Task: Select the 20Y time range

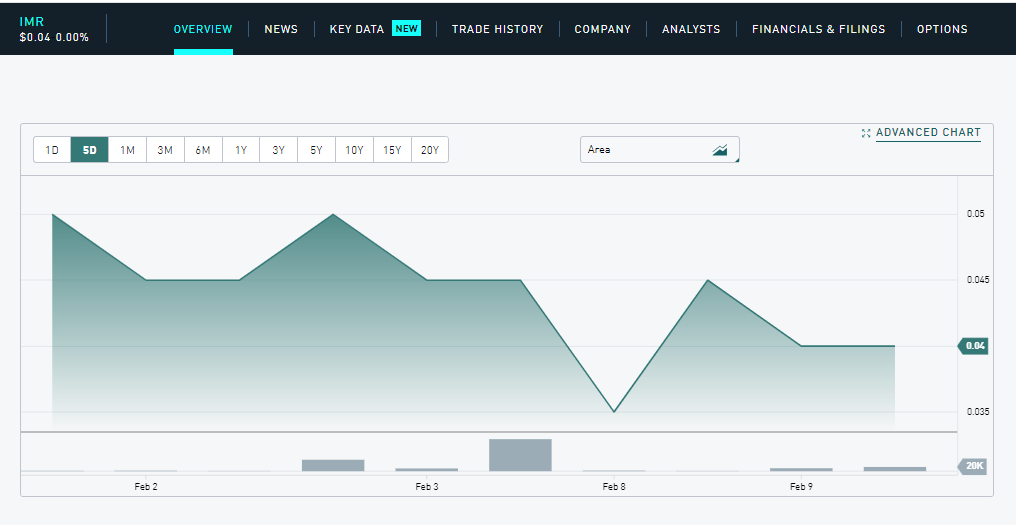Action: coord(430,150)
